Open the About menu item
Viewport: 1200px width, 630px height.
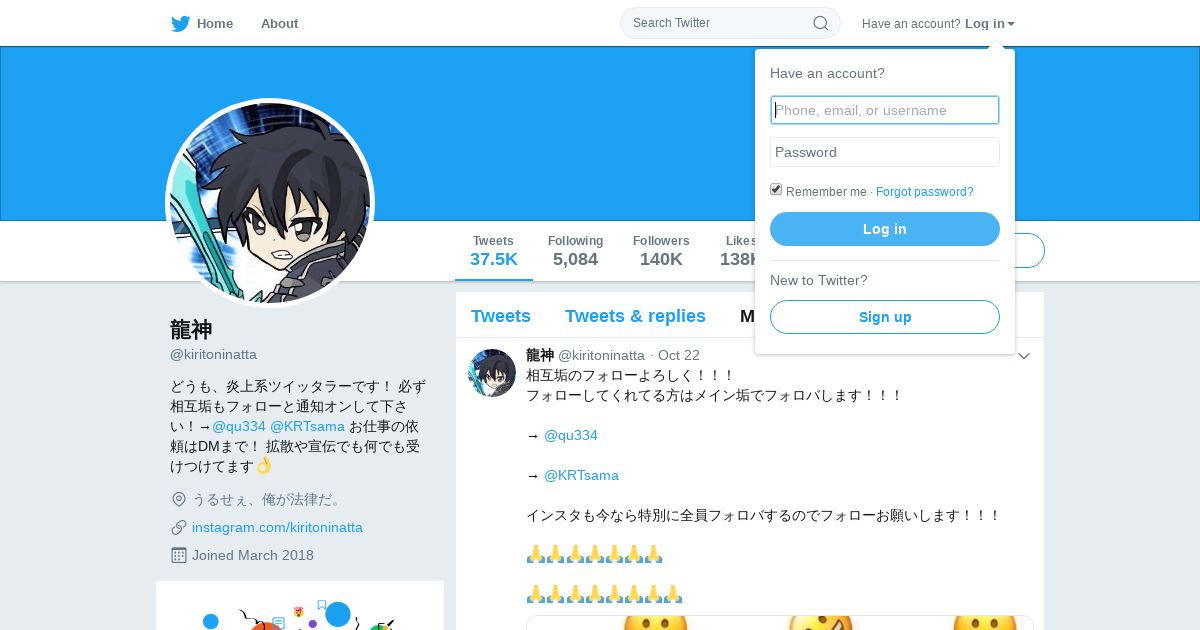click(x=279, y=24)
